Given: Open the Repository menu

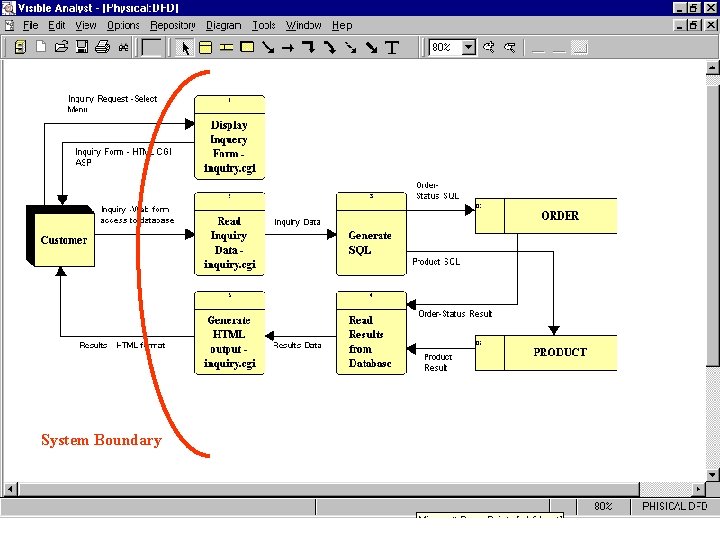Looking at the screenshot, I should tap(173, 25).
